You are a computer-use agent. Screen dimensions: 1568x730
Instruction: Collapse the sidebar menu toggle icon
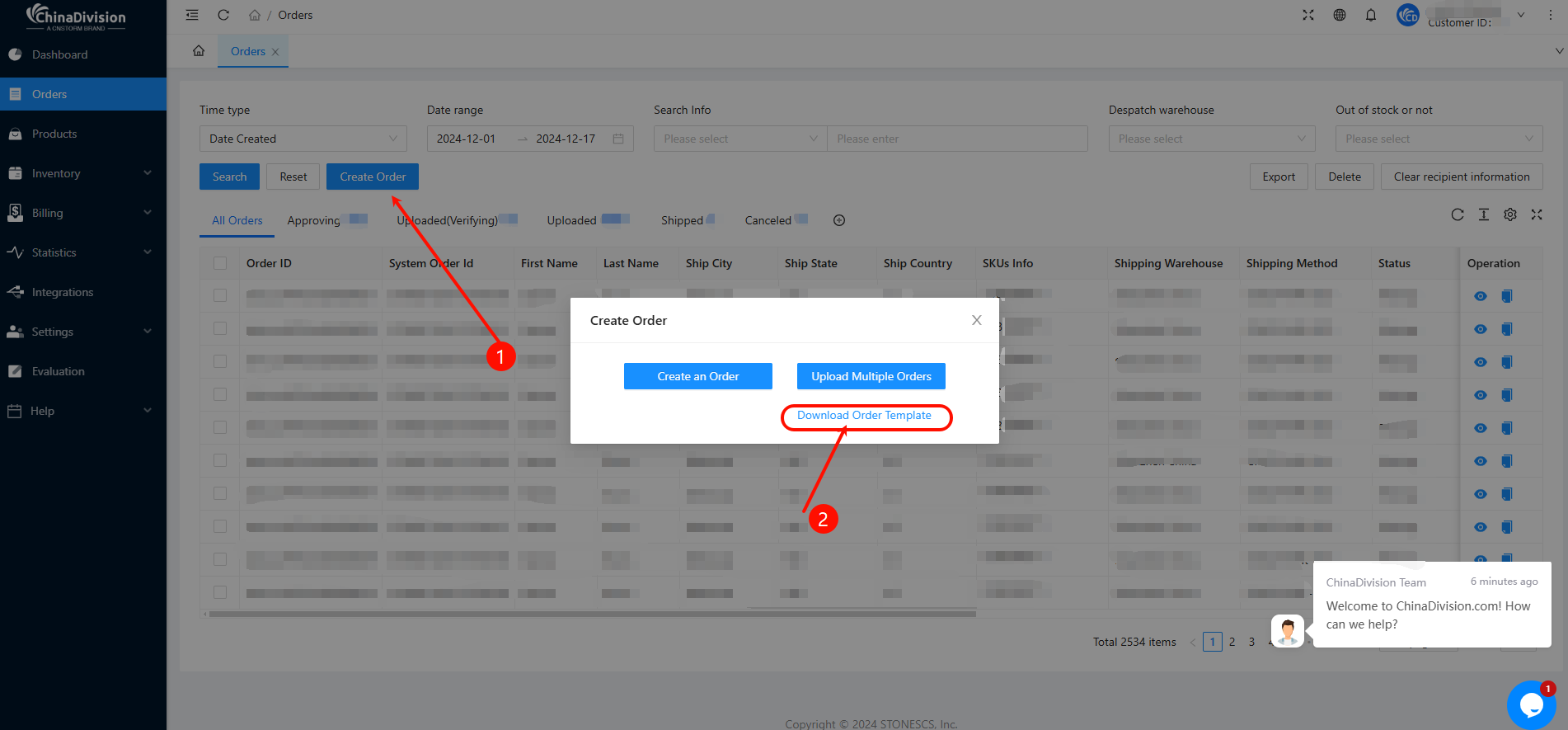click(x=192, y=15)
